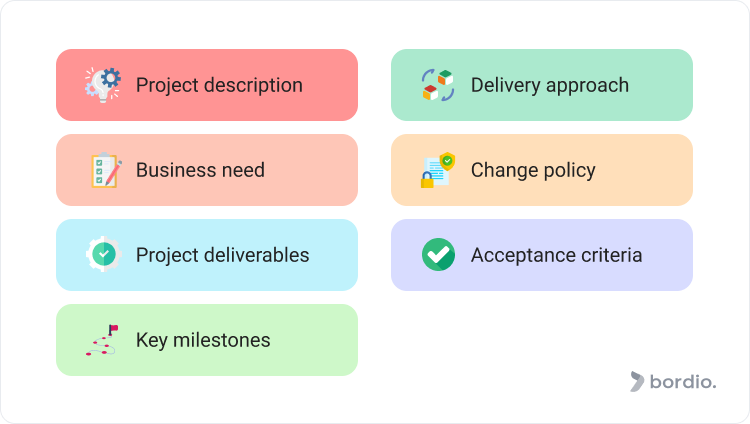
Task: Click the "Project description" label text
Action: (x=219, y=85)
